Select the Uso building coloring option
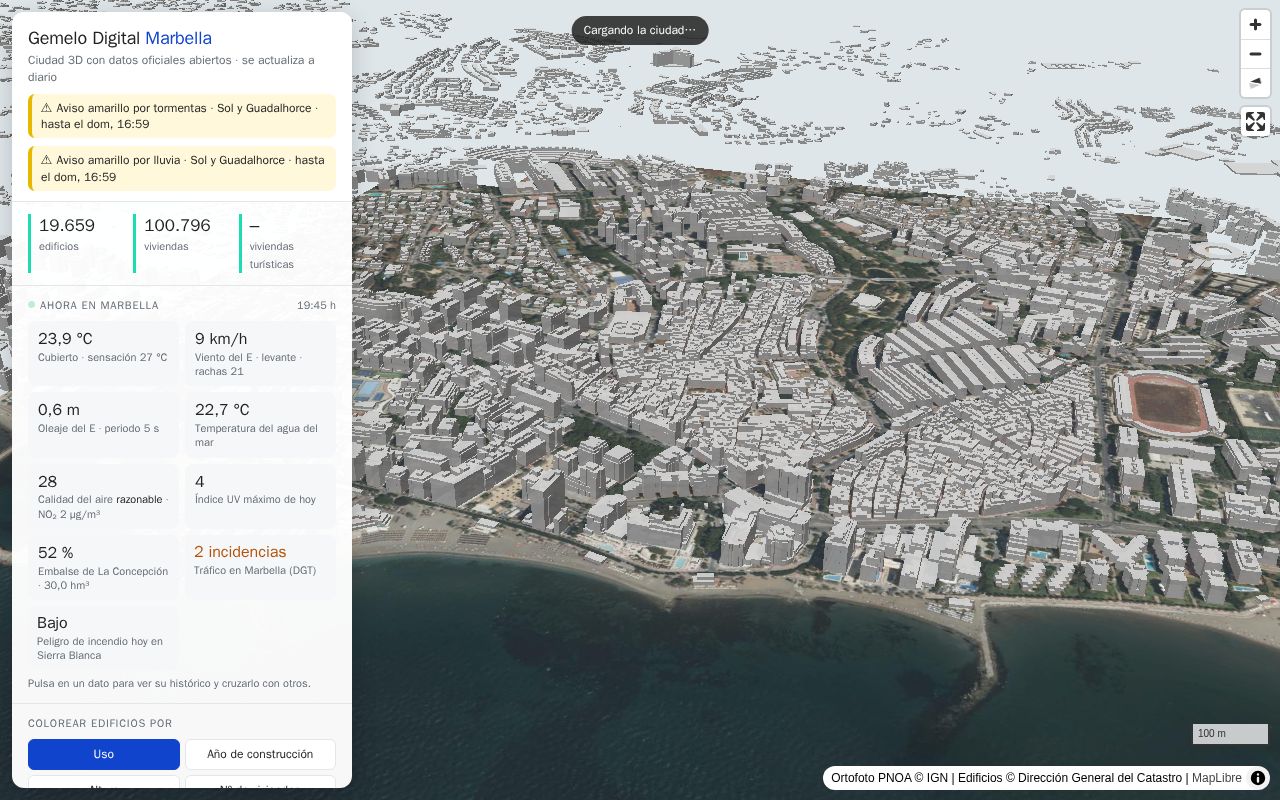This screenshot has width=1280, height=800. (104, 754)
